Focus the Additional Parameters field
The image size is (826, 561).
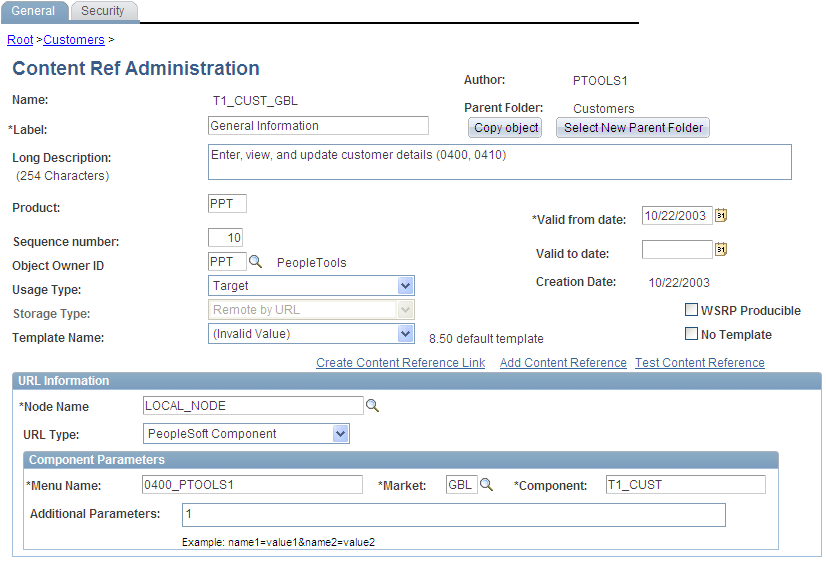tap(453, 514)
